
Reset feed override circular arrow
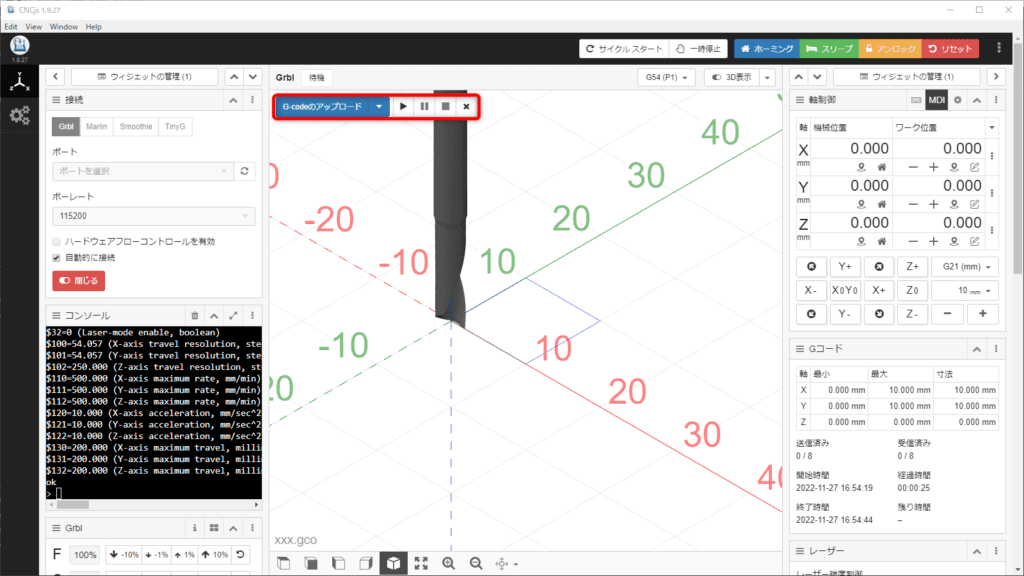(240, 554)
